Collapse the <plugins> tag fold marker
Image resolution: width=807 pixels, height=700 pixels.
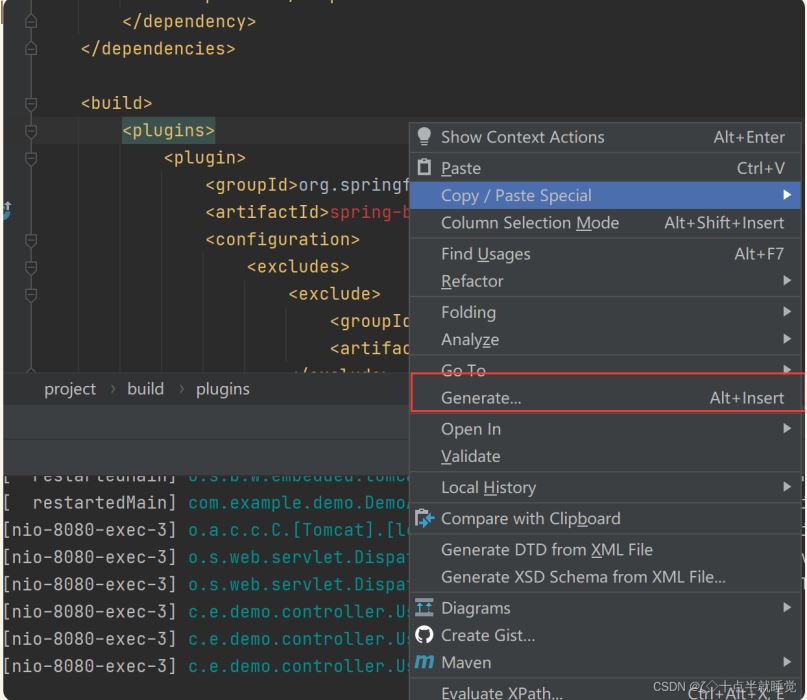[31, 131]
